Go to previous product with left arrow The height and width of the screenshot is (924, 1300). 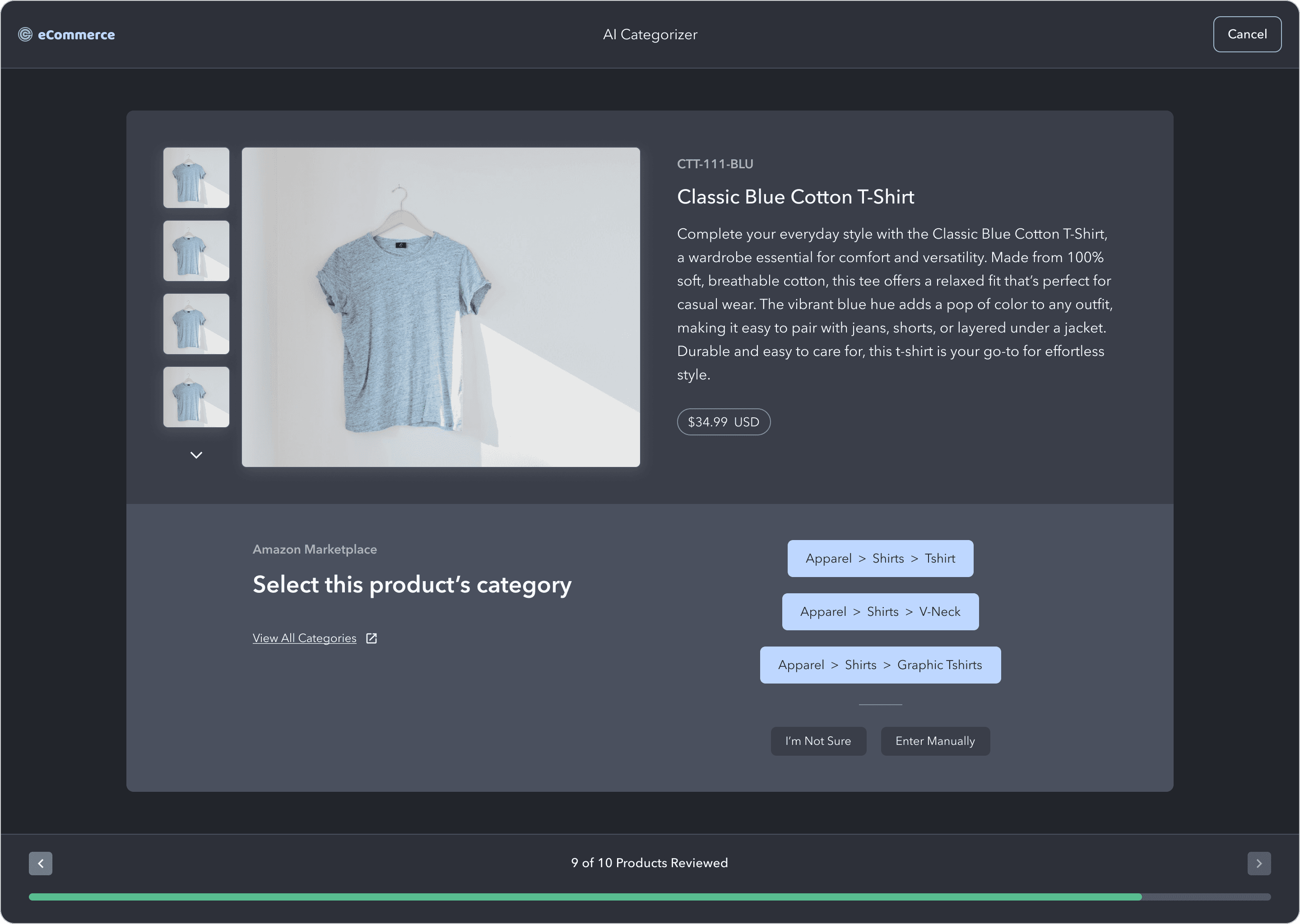[x=41, y=863]
